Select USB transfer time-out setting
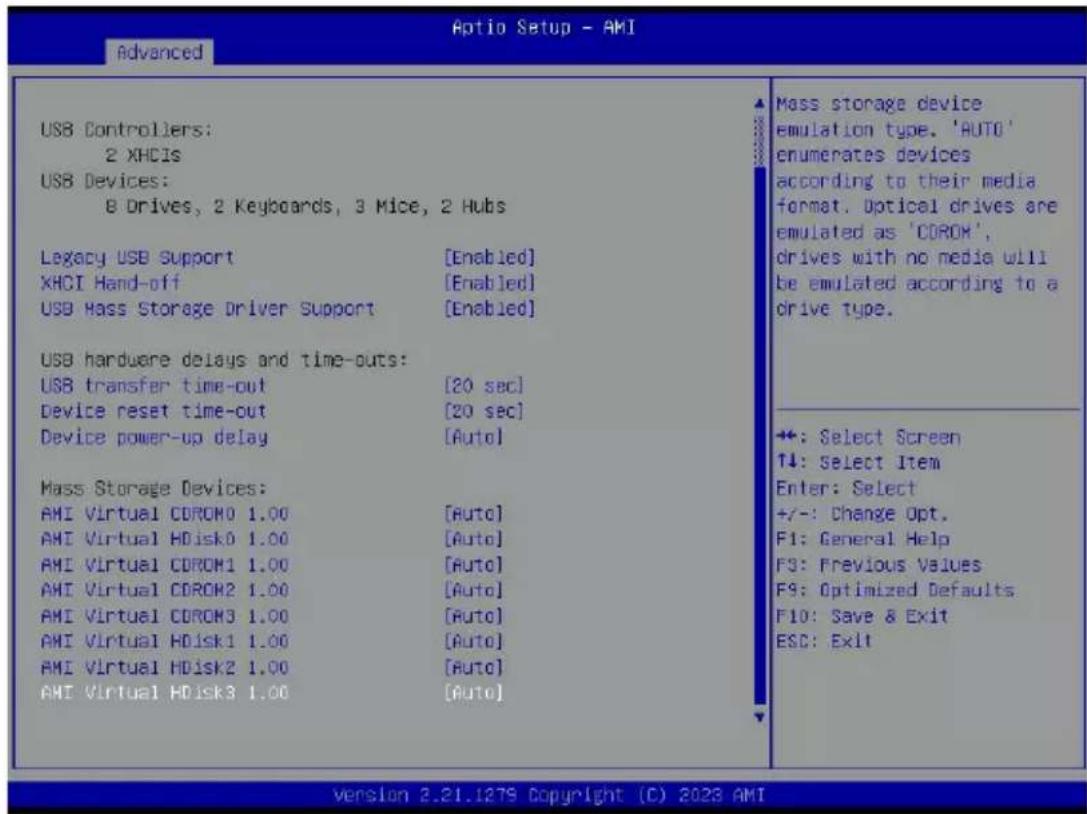Screen dimensions: 1087x814 click(153, 386)
